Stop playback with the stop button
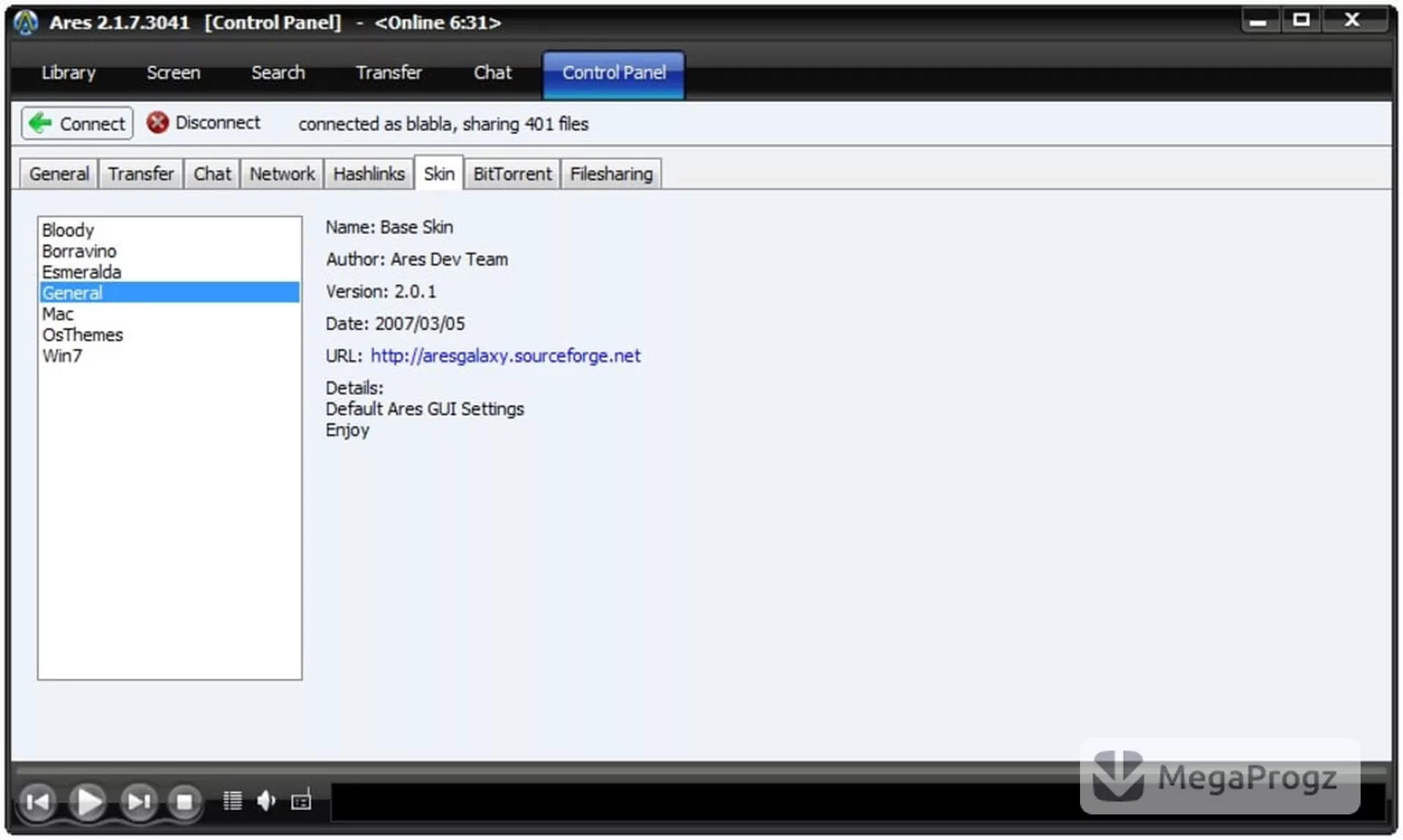The height and width of the screenshot is (840, 1403). 184,802
